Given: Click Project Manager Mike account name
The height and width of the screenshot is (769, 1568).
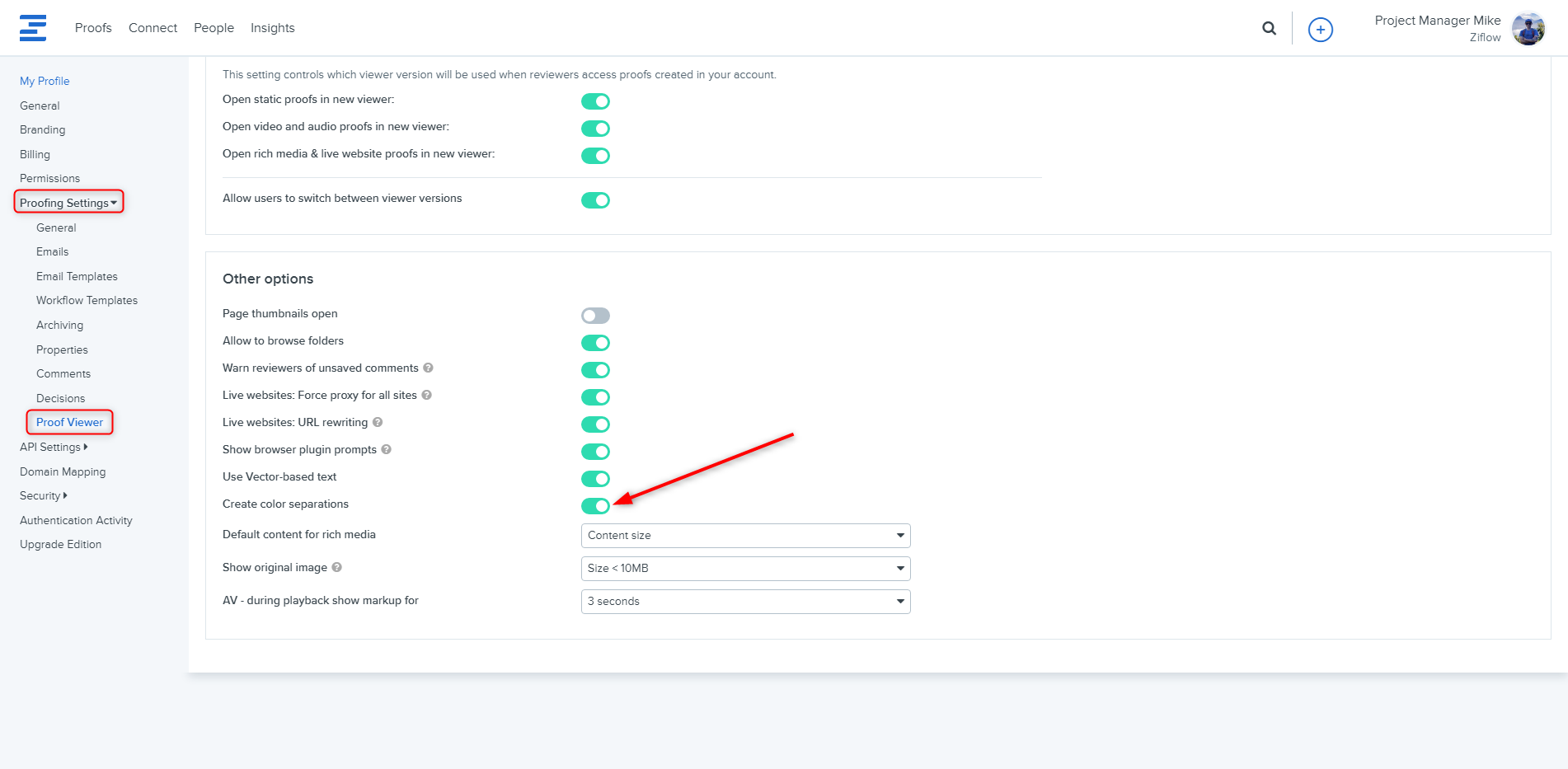Looking at the screenshot, I should click(x=1438, y=21).
